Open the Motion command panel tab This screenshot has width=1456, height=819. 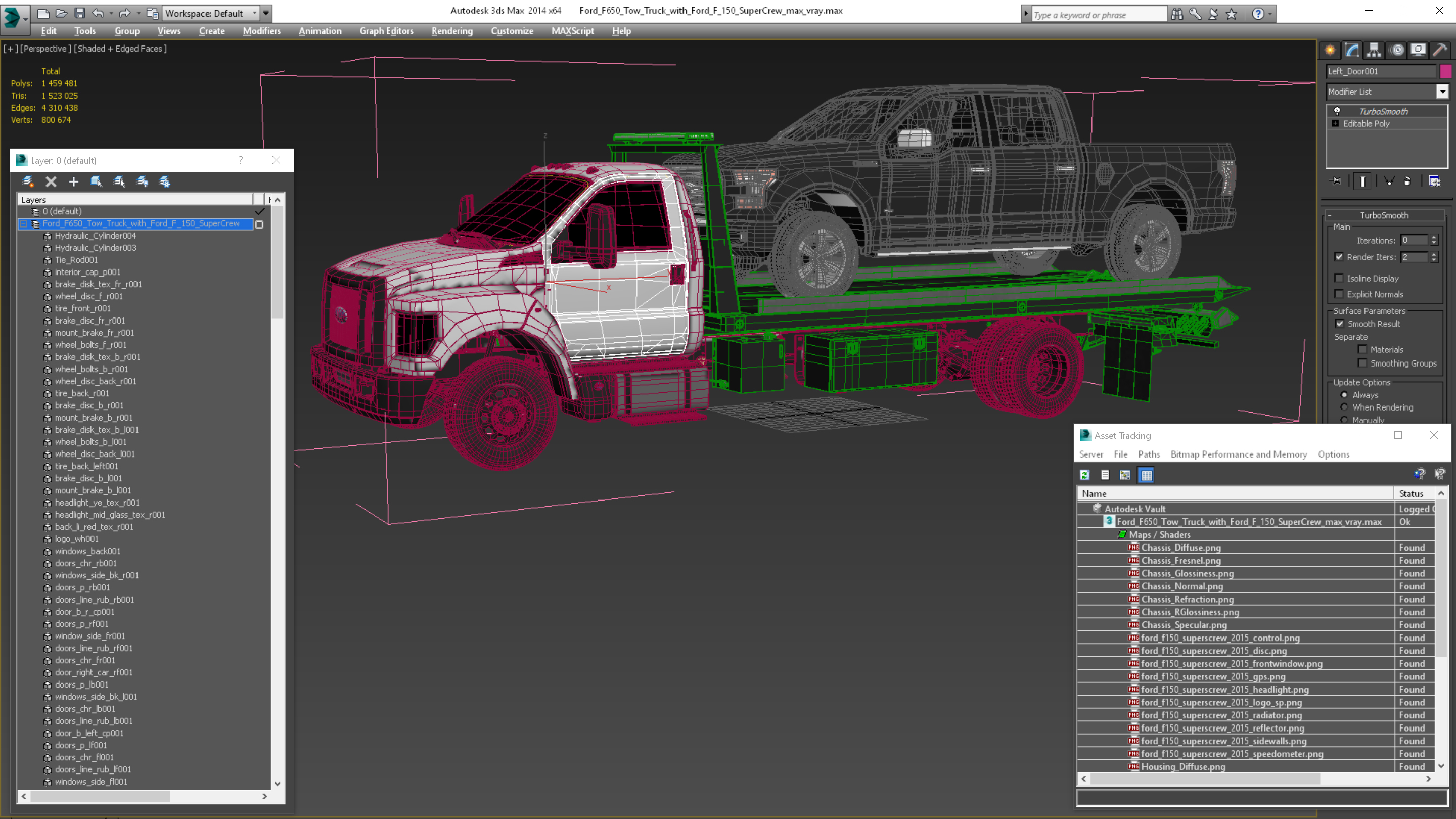tap(1397, 51)
